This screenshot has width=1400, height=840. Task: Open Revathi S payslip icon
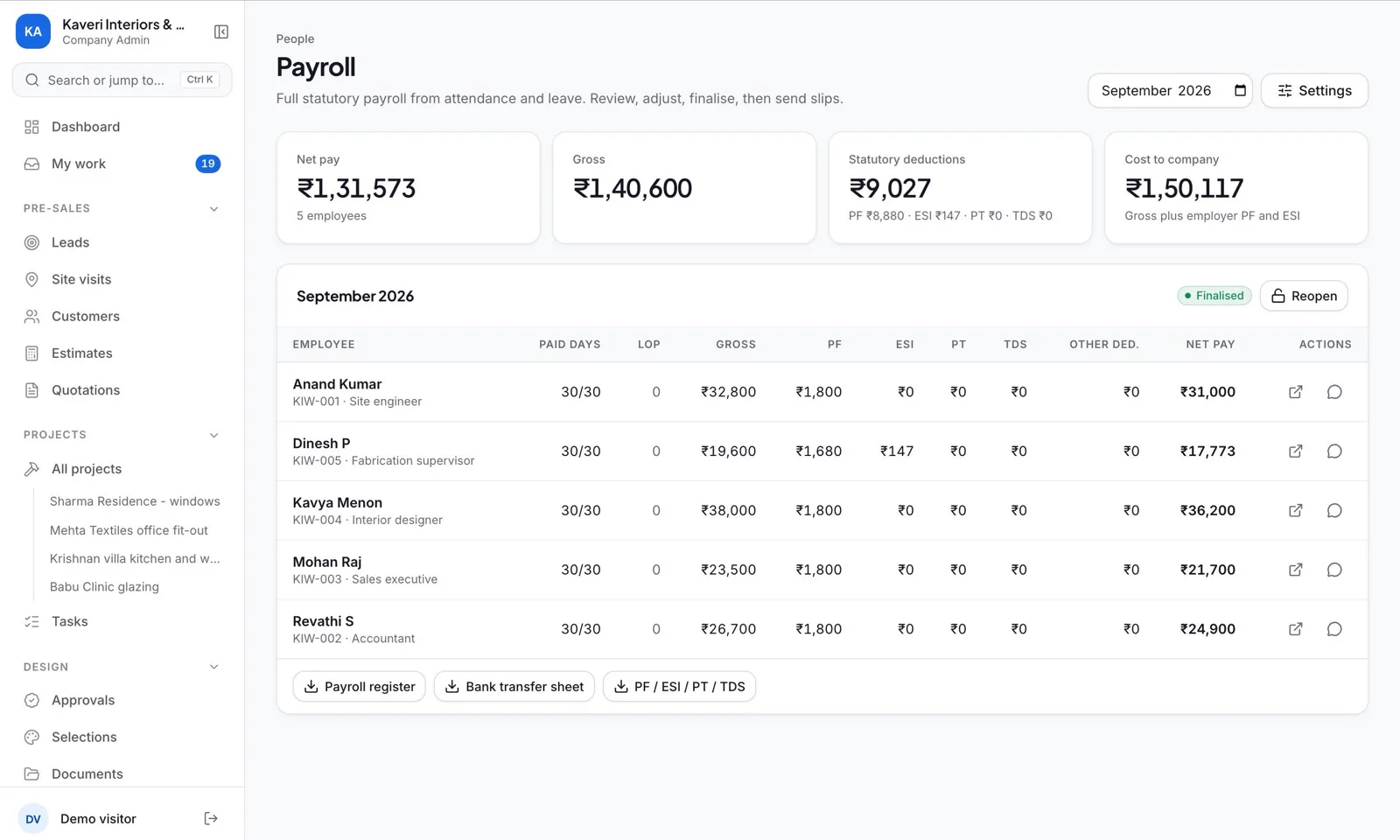click(x=1296, y=629)
